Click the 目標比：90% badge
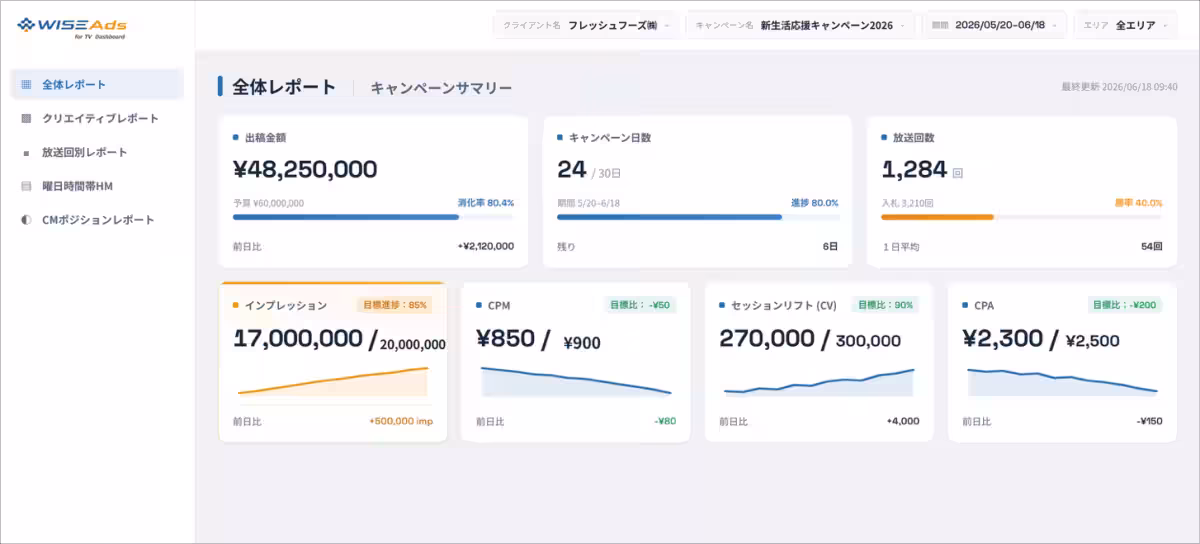This screenshot has width=1200, height=544. point(885,305)
